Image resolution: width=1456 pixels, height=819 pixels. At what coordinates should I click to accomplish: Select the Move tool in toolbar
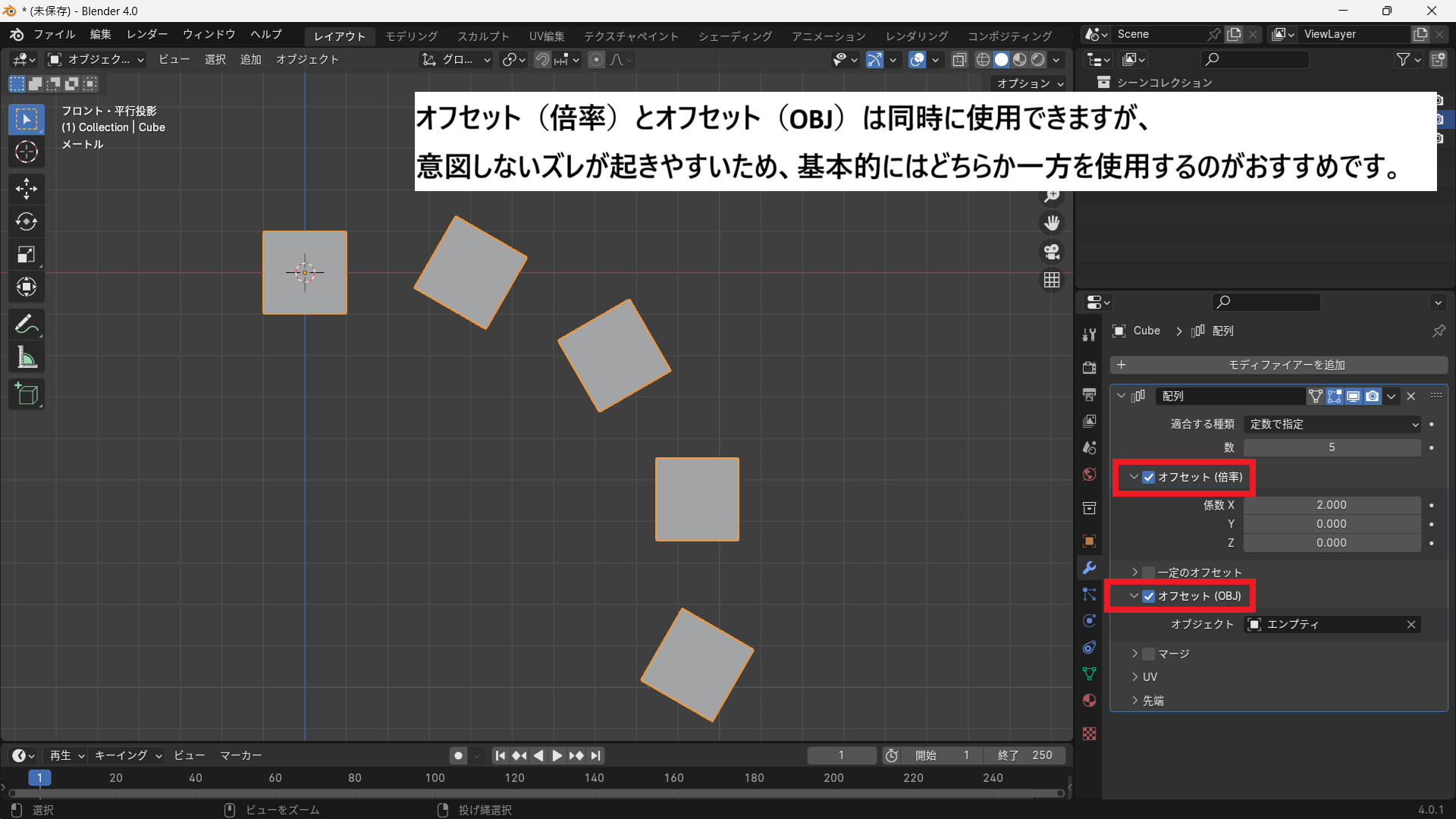[27, 188]
